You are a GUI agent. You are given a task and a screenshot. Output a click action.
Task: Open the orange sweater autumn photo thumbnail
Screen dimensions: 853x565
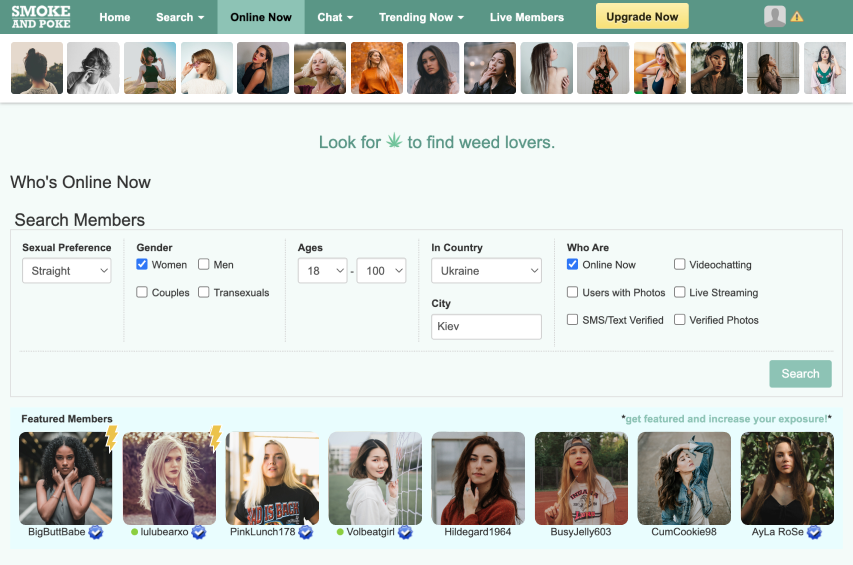point(376,68)
